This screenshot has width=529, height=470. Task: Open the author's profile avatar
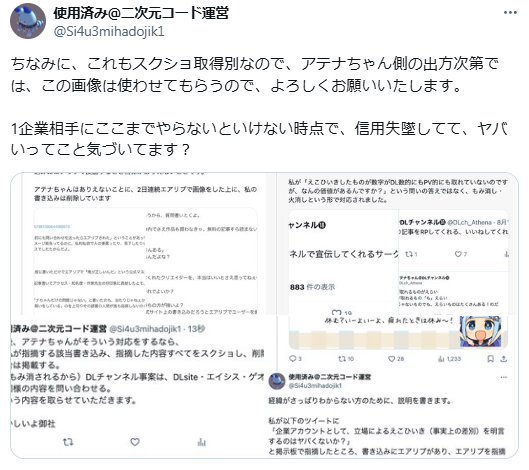[x=28, y=21]
